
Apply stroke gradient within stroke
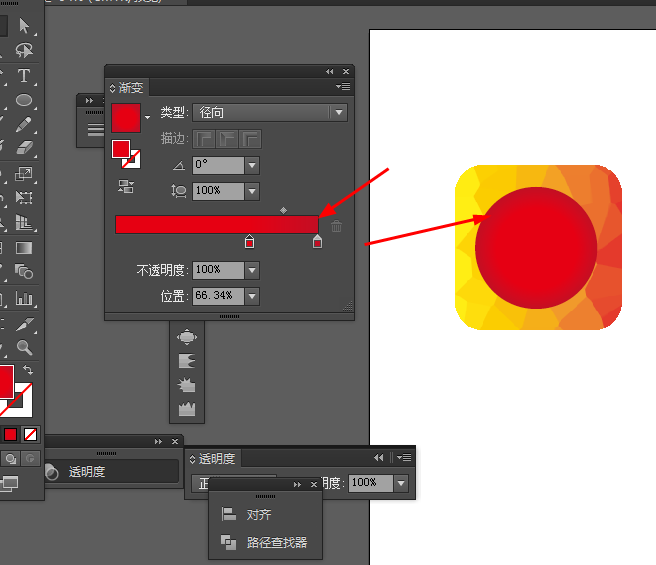(x=204, y=139)
